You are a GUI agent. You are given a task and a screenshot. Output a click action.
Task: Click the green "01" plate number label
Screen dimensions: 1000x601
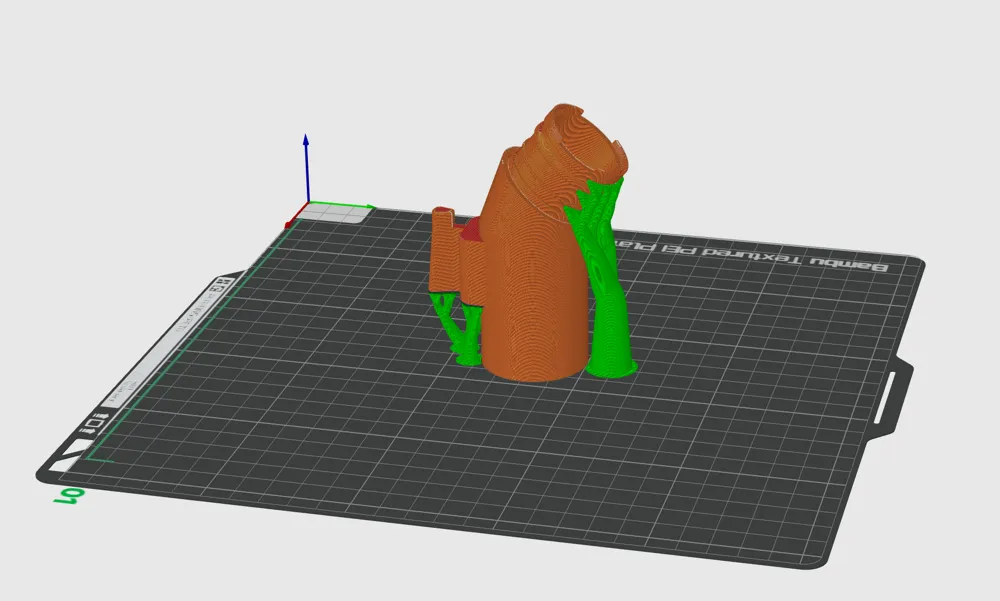click(68, 496)
